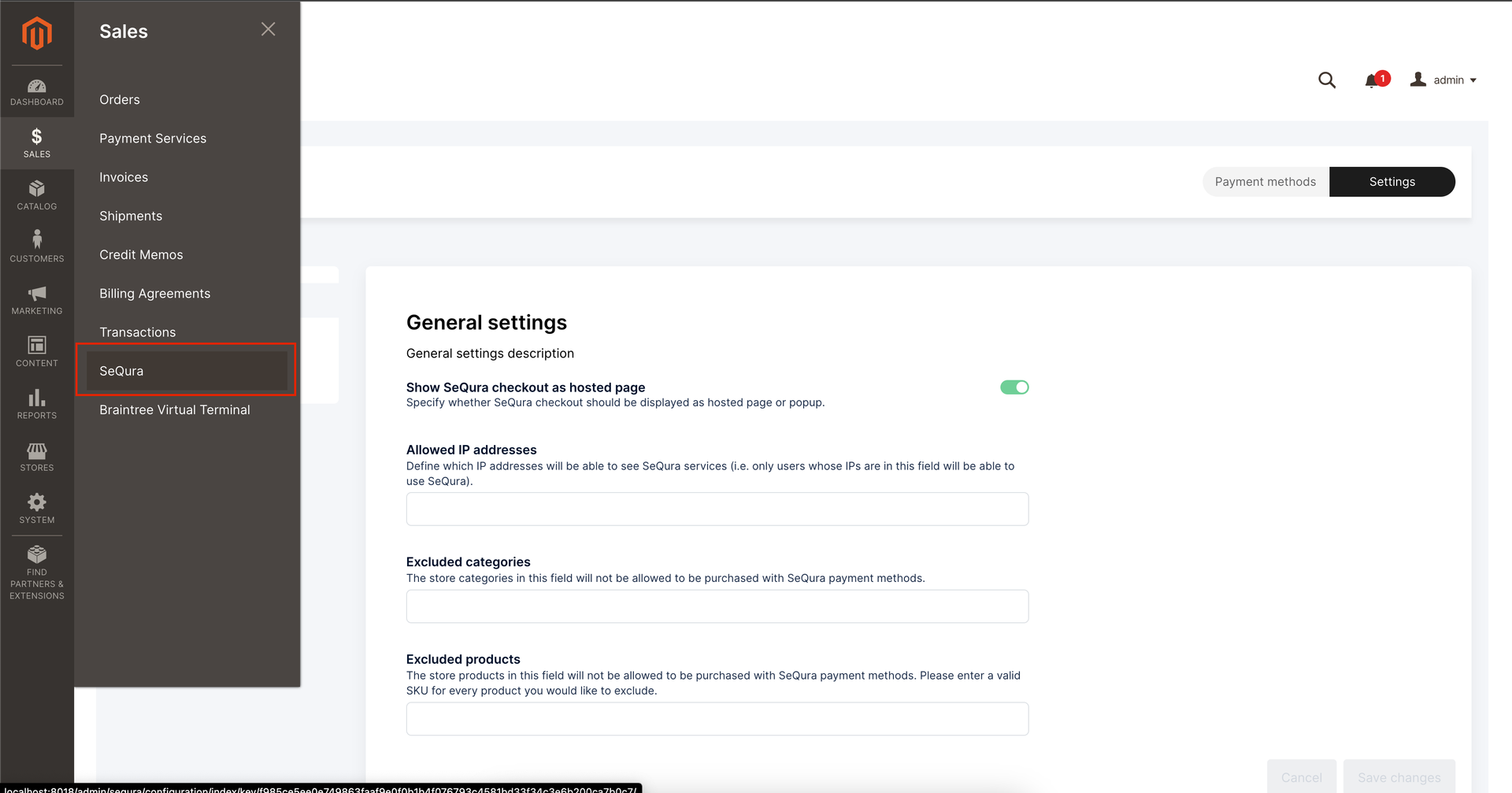Click the search magnifier icon
The height and width of the screenshot is (793, 1512).
pyautogui.click(x=1327, y=80)
